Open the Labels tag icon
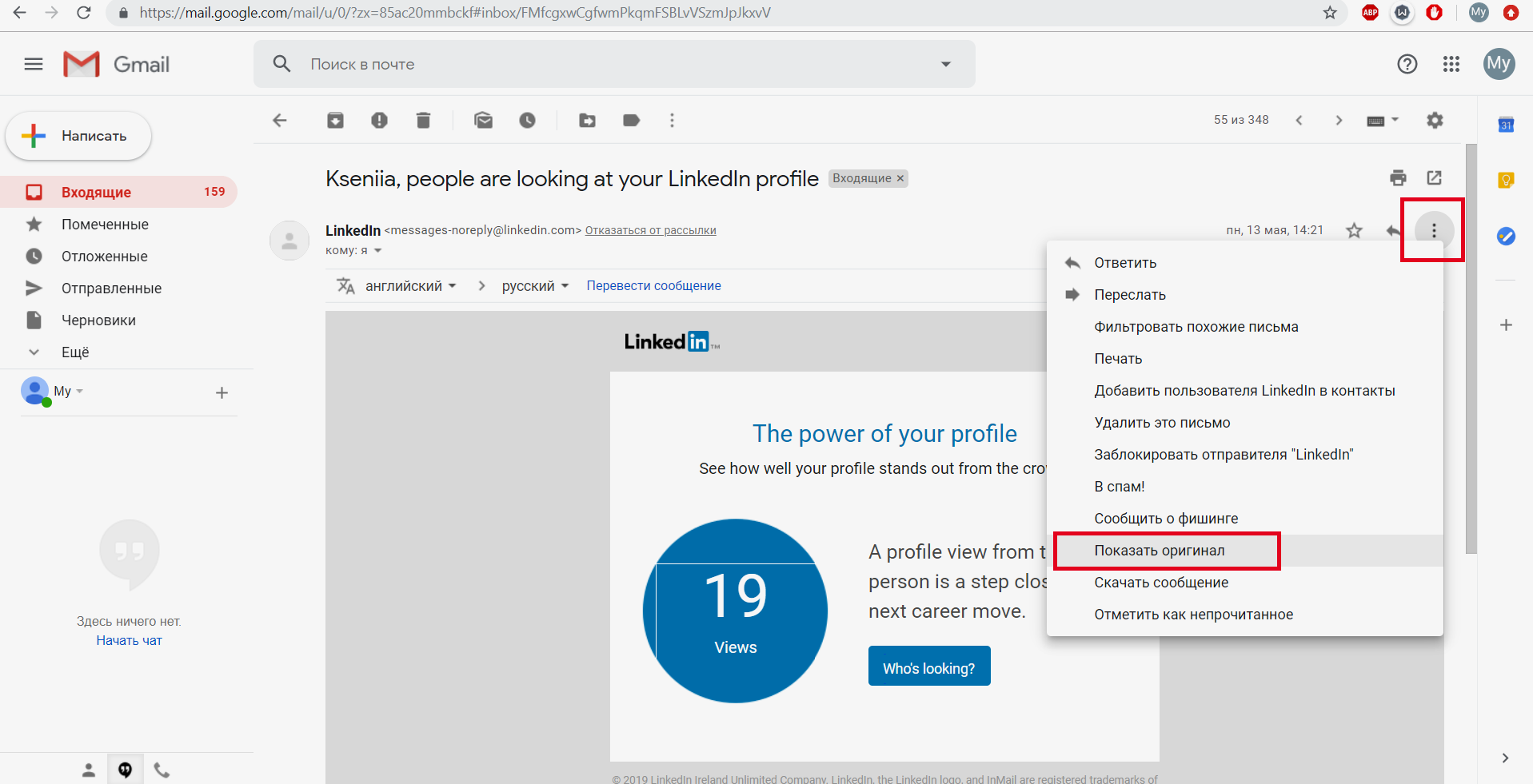 [x=631, y=120]
